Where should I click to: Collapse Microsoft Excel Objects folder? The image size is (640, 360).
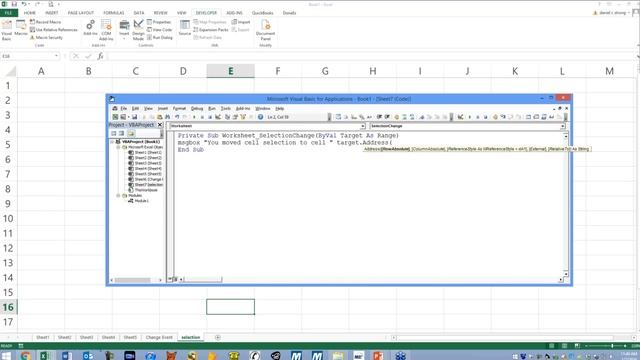[118, 147]
